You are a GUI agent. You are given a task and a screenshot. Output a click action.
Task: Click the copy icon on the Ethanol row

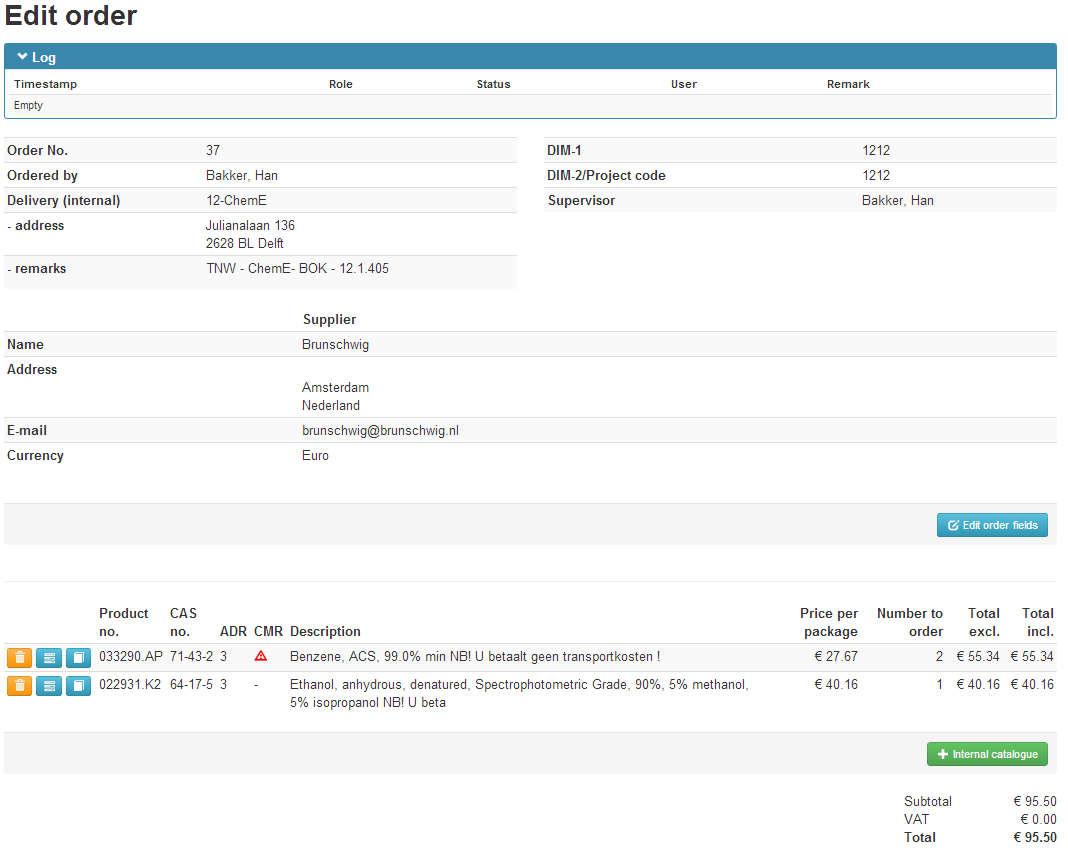78,685
